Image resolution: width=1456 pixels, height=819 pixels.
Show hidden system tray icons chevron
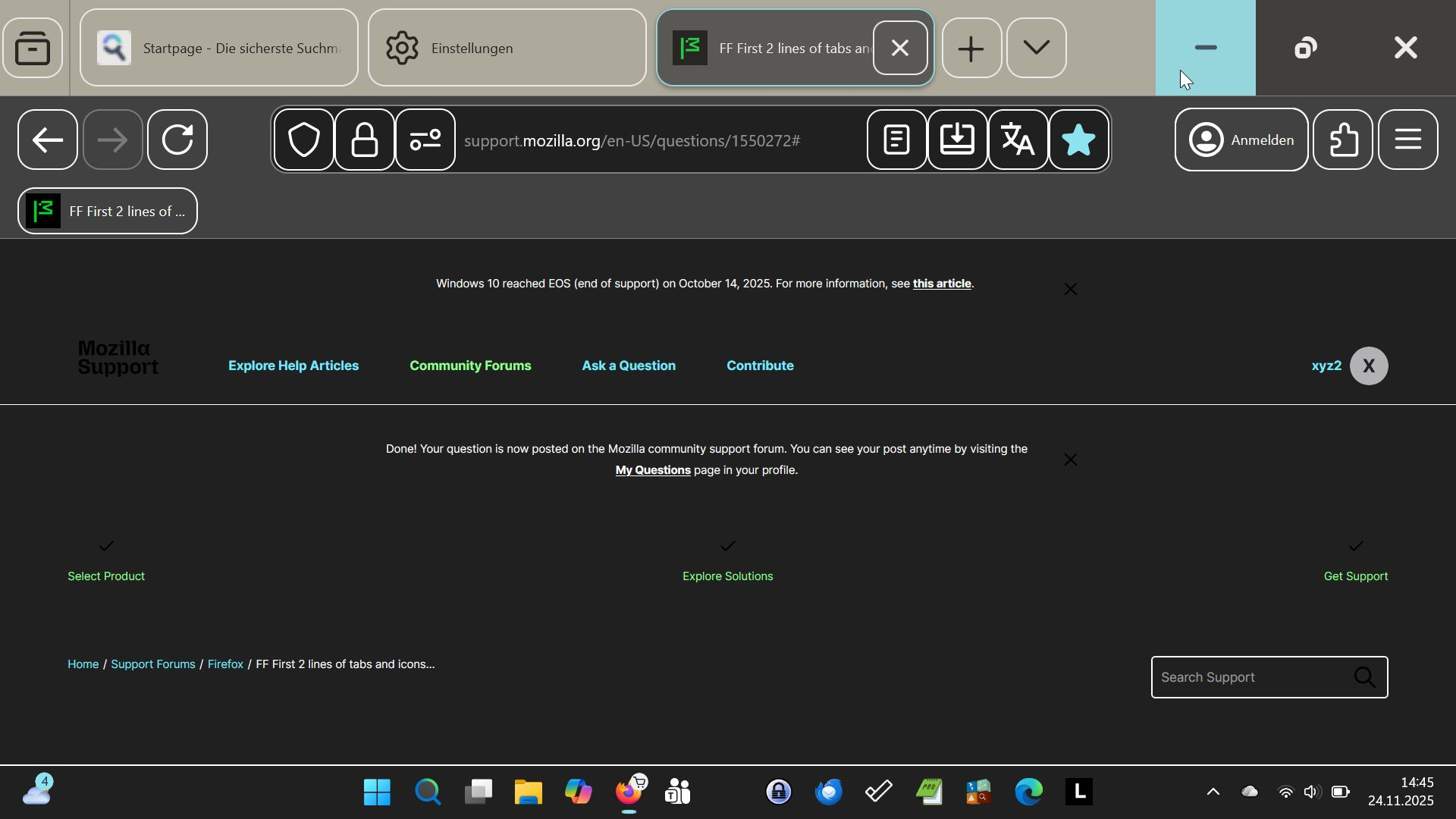coord(1213,792)
